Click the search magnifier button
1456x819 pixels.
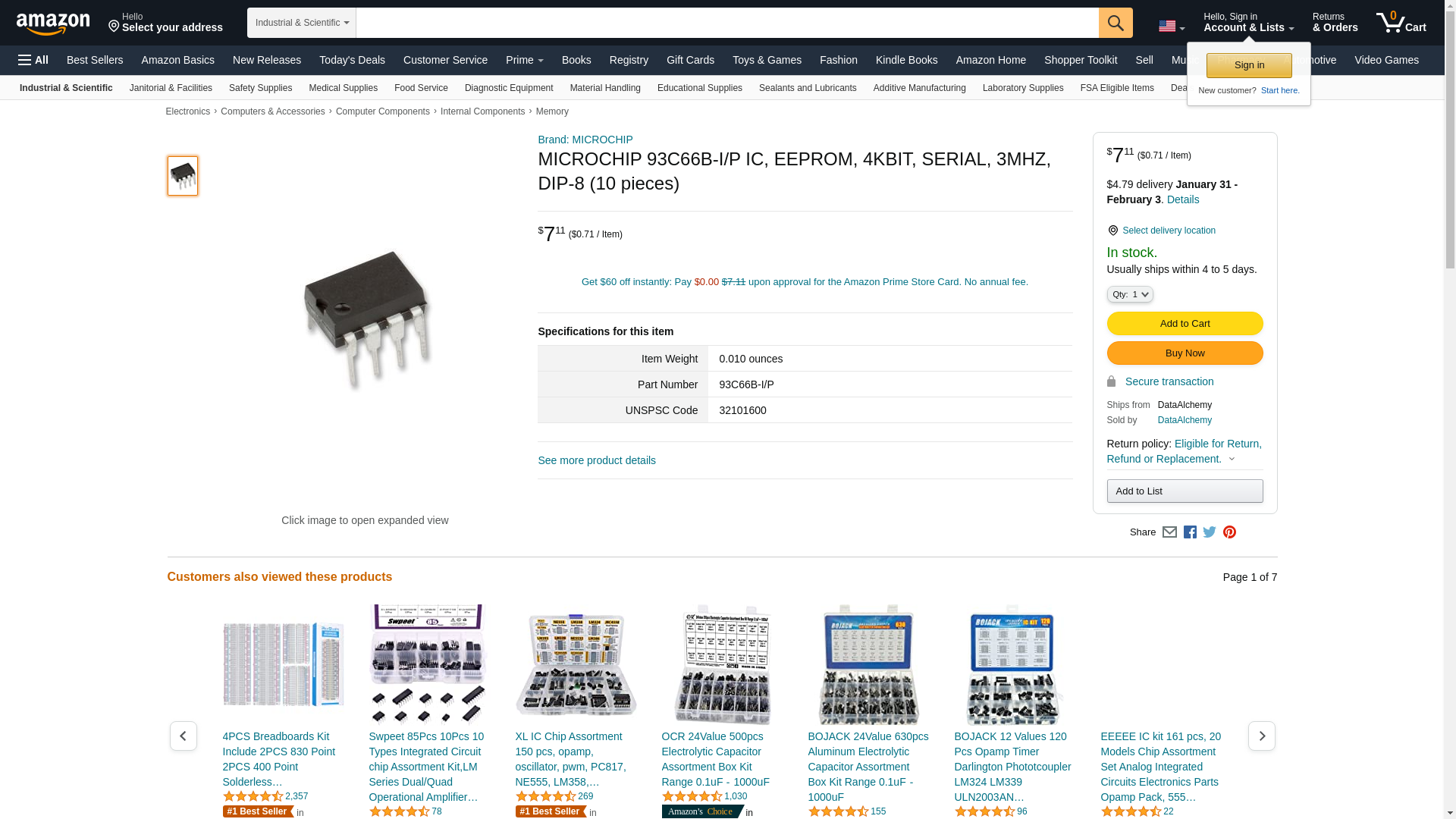pos(1116,23)
